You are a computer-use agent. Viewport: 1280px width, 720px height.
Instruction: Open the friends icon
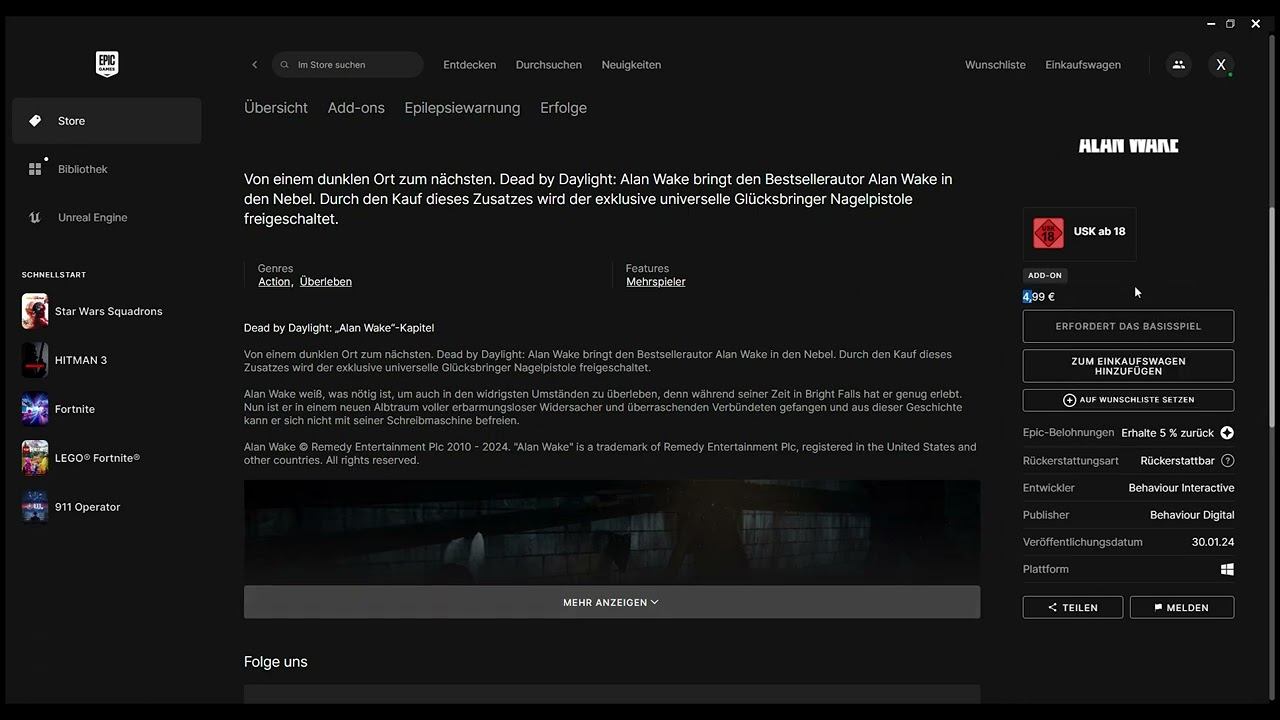point(1178,65)
